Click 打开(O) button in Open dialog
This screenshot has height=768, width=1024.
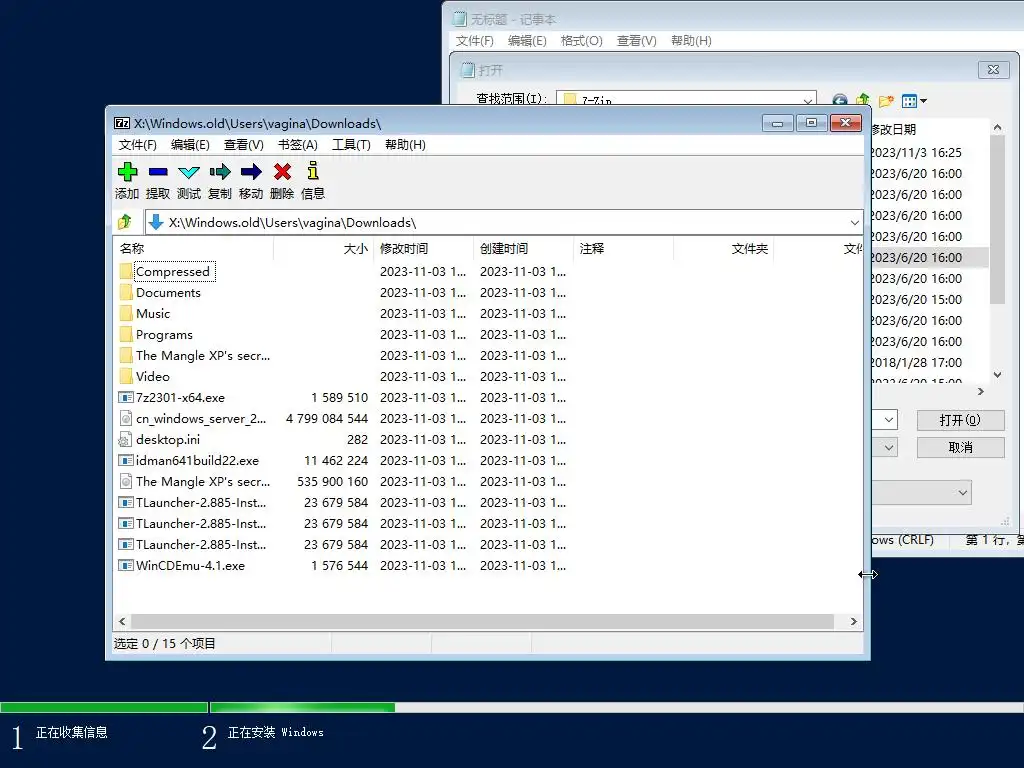tap(960, 419)
